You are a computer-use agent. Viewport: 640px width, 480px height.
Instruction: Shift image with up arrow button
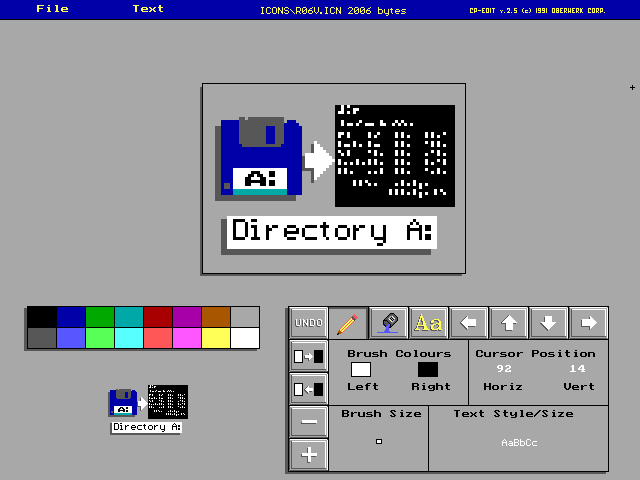(508, 323)
